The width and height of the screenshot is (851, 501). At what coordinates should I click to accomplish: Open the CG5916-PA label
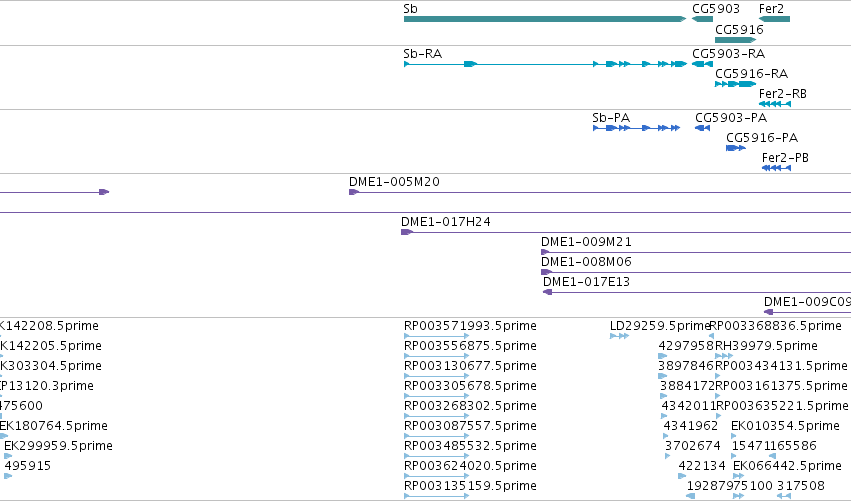[762, 138]
